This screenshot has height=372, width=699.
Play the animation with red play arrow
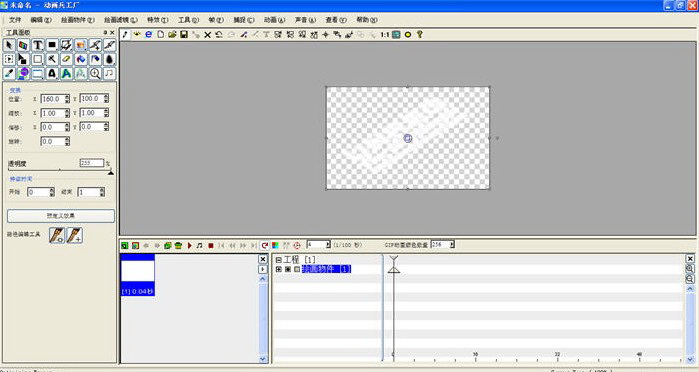[189, 245]
